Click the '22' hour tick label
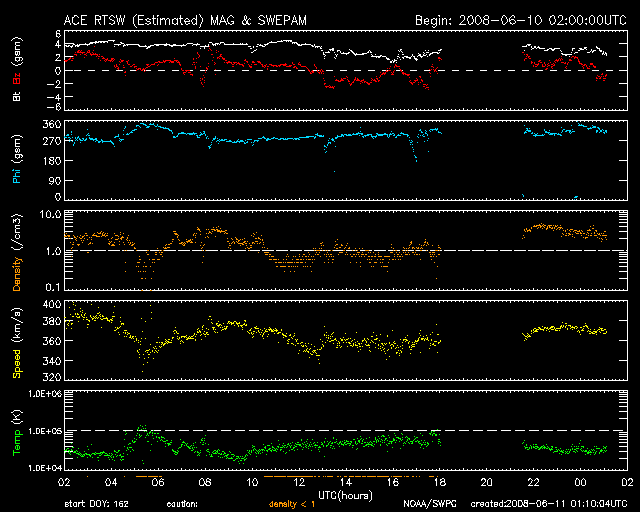640x512 pixels. point(533,483)
